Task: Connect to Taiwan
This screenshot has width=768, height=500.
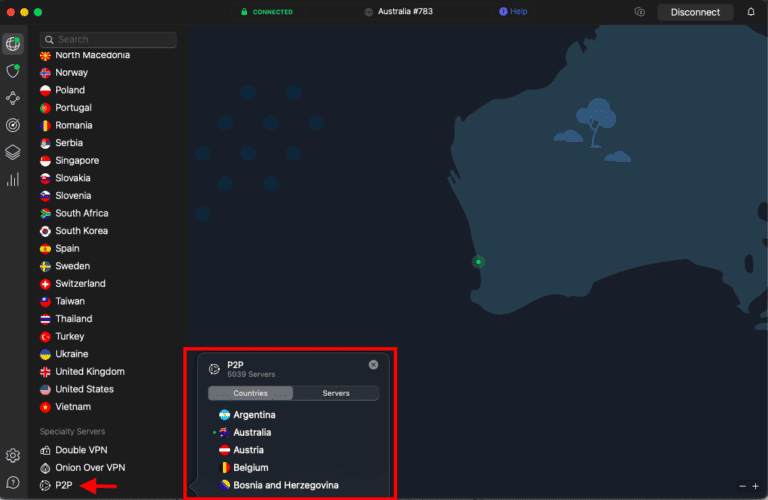Action: pyautogui.click(x=70, y=302)
